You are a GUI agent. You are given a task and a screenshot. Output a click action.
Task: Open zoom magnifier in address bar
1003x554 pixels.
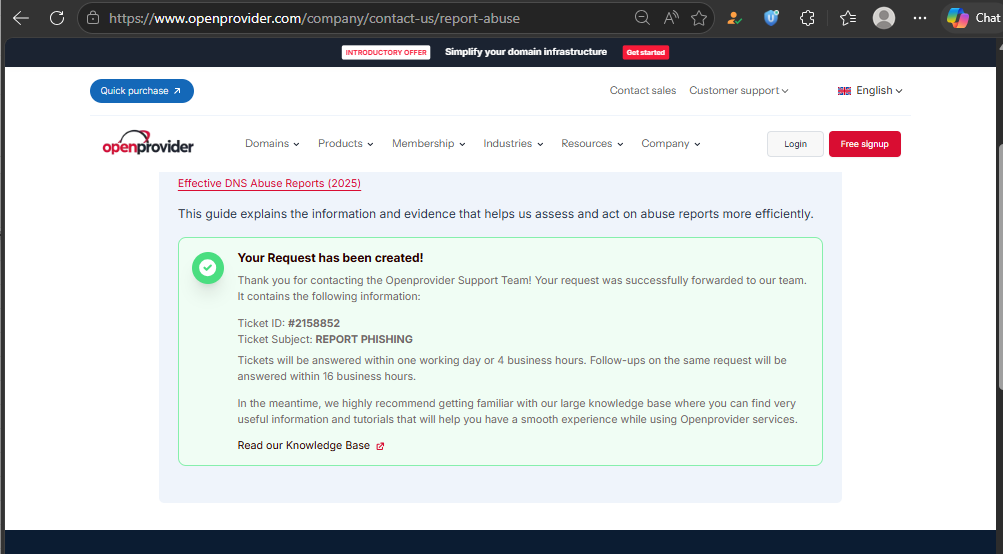coord(642,18)
